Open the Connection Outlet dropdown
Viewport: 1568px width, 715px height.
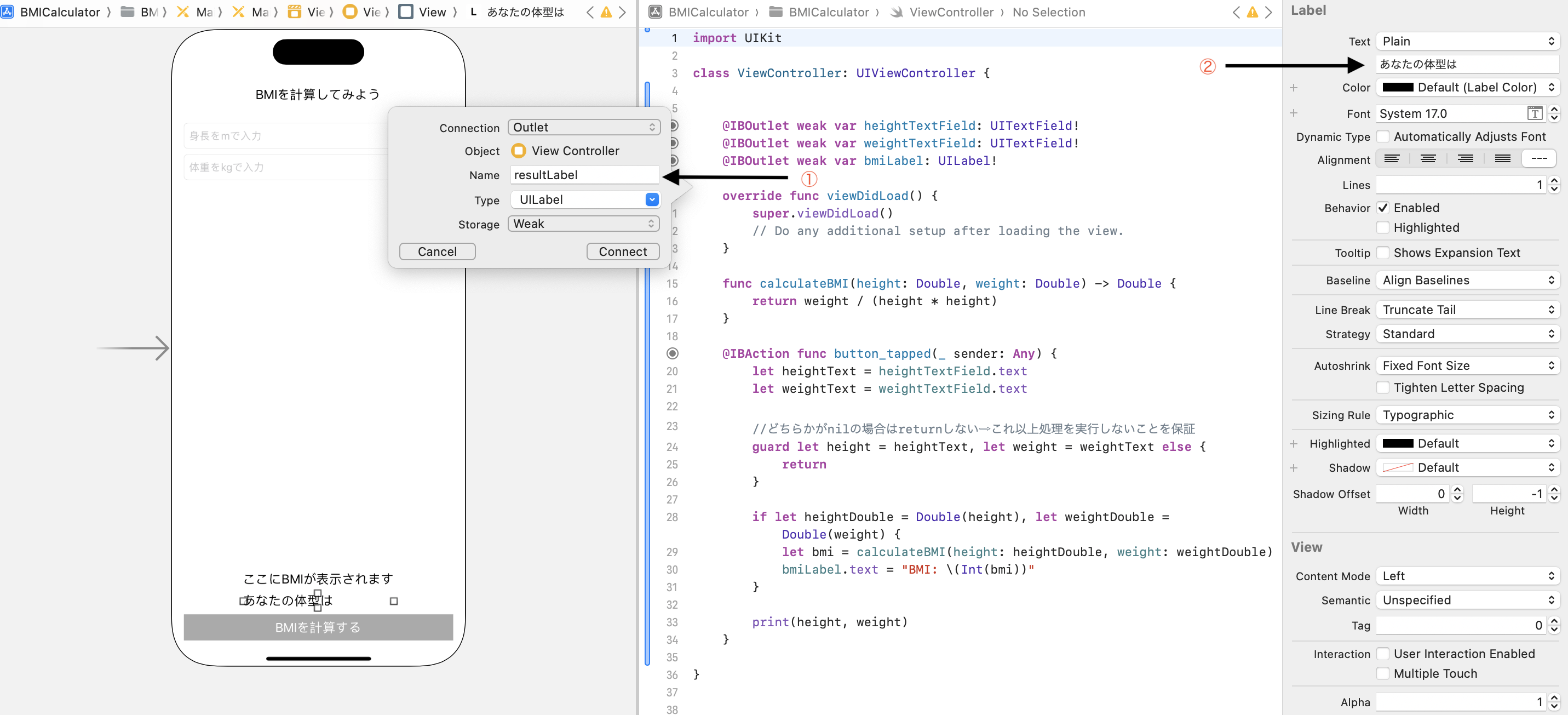[x=584, y=127]
